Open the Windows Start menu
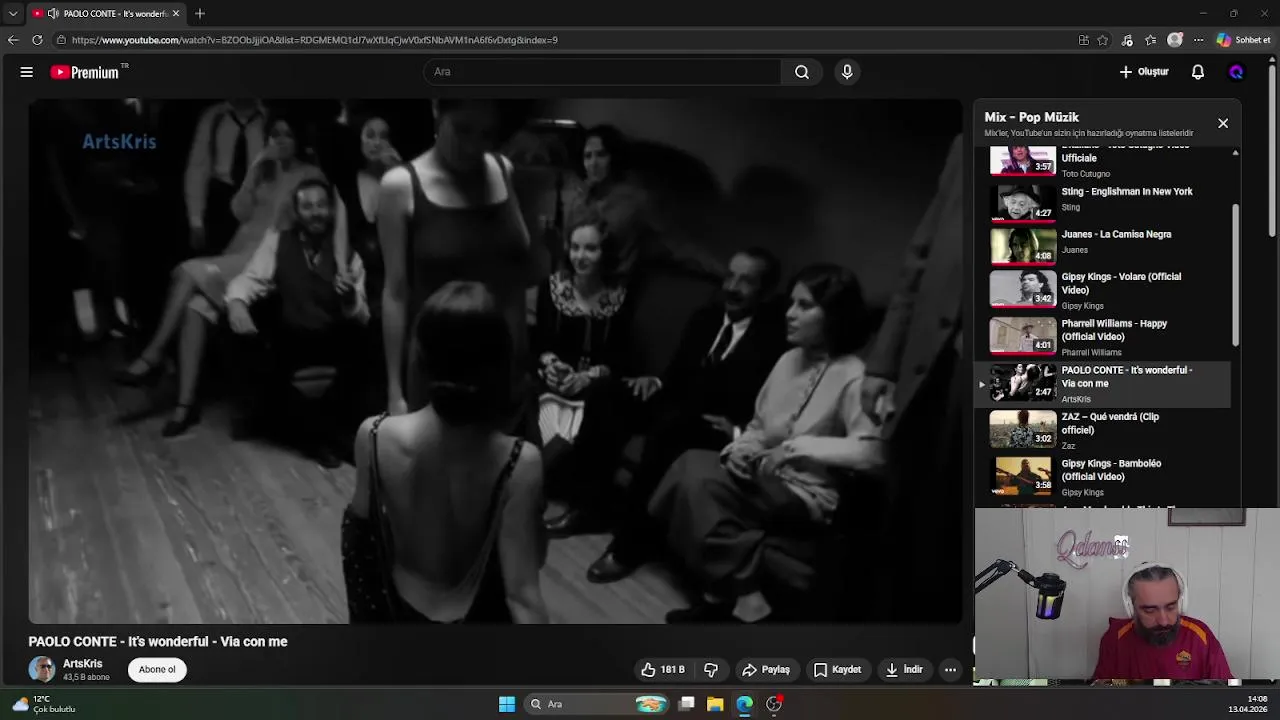The height and width of the screenshot is (720, 1280). (507, 704)
